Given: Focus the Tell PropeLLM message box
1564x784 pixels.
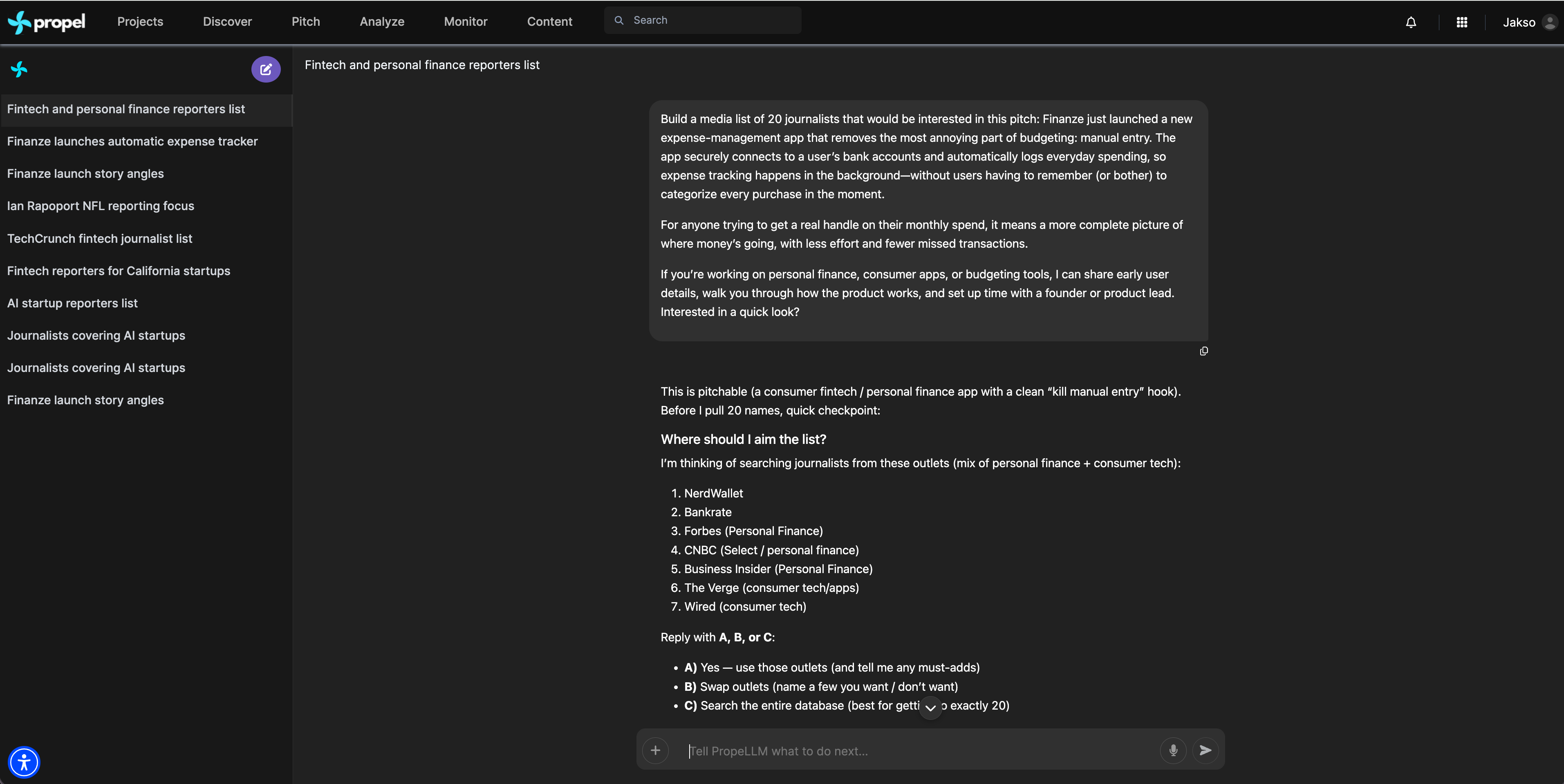Looking at the screenshot, I should click(917, 751).
